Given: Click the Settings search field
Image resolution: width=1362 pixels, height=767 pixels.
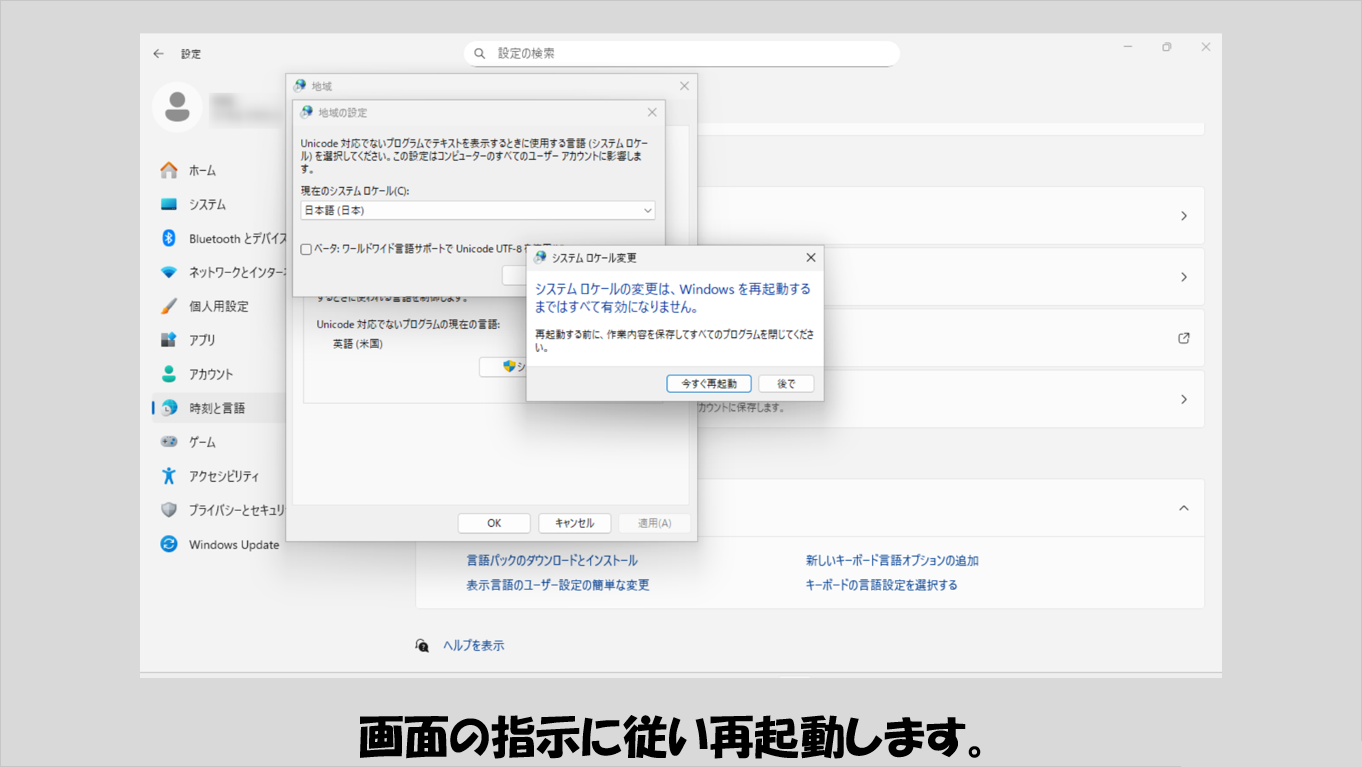Looking at the screenshot, I should (682, 53).
